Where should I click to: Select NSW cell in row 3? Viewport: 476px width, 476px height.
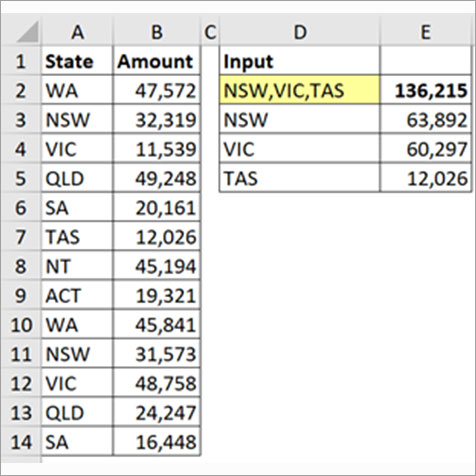(77, 120)
